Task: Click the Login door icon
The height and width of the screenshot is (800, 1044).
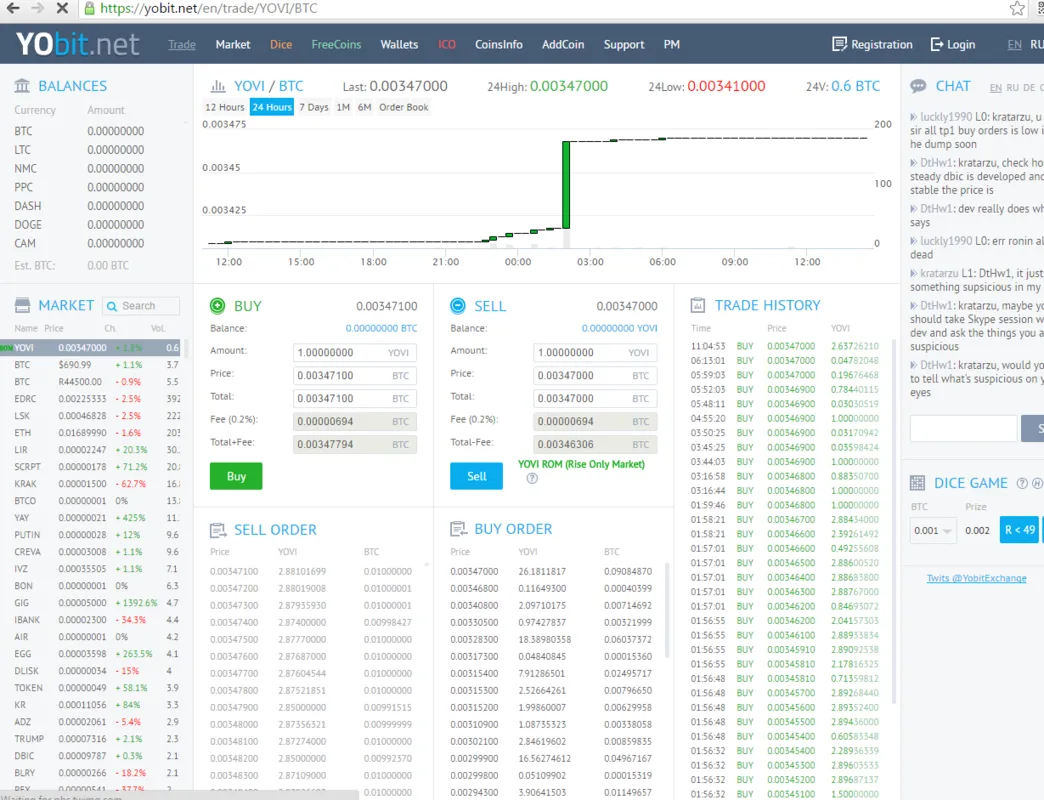Action: point(936,44)
